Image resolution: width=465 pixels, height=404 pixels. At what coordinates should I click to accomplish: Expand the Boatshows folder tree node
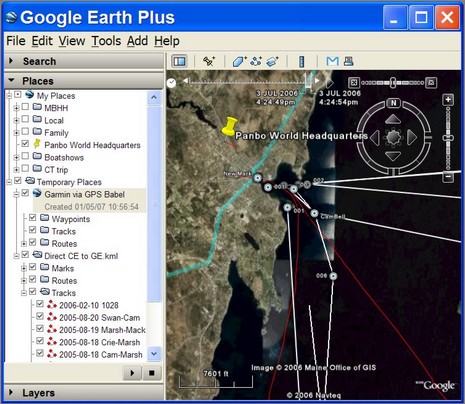(x=16, y=157)
